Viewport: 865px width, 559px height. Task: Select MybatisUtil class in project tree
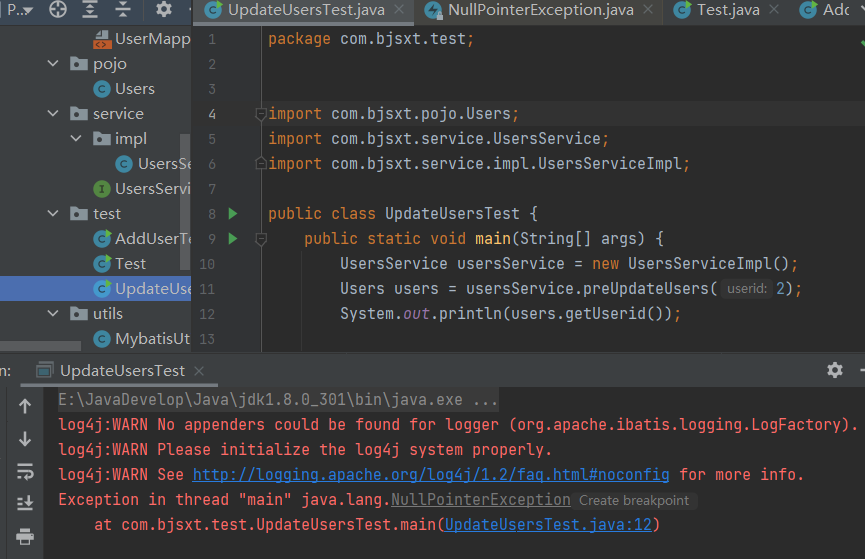coord(142,339)
